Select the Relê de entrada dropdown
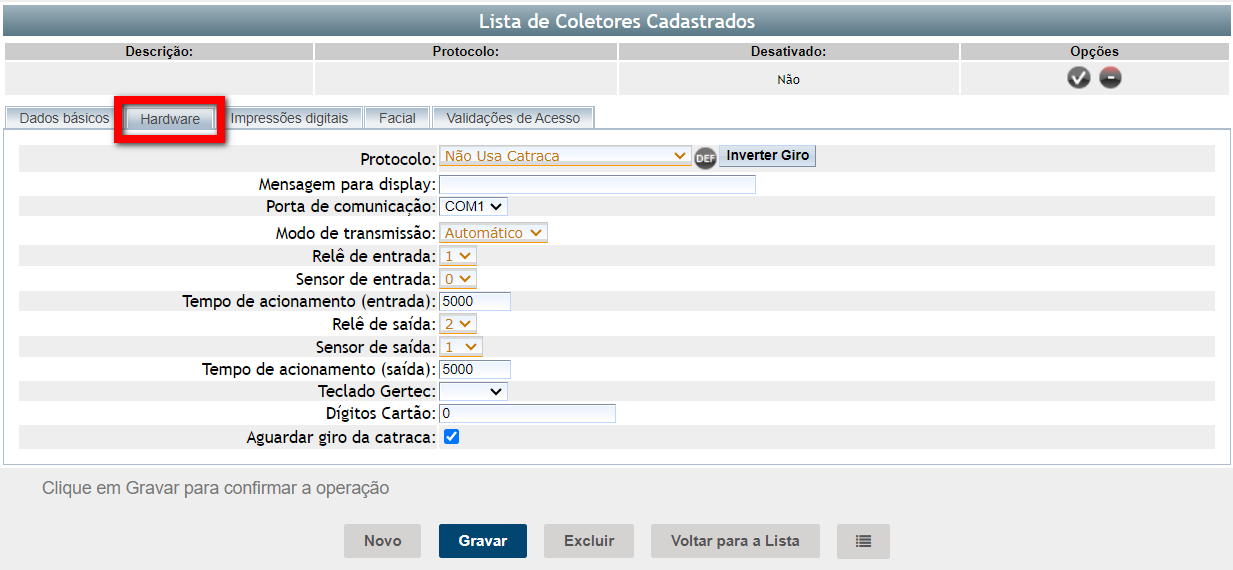 click(458, 256)
